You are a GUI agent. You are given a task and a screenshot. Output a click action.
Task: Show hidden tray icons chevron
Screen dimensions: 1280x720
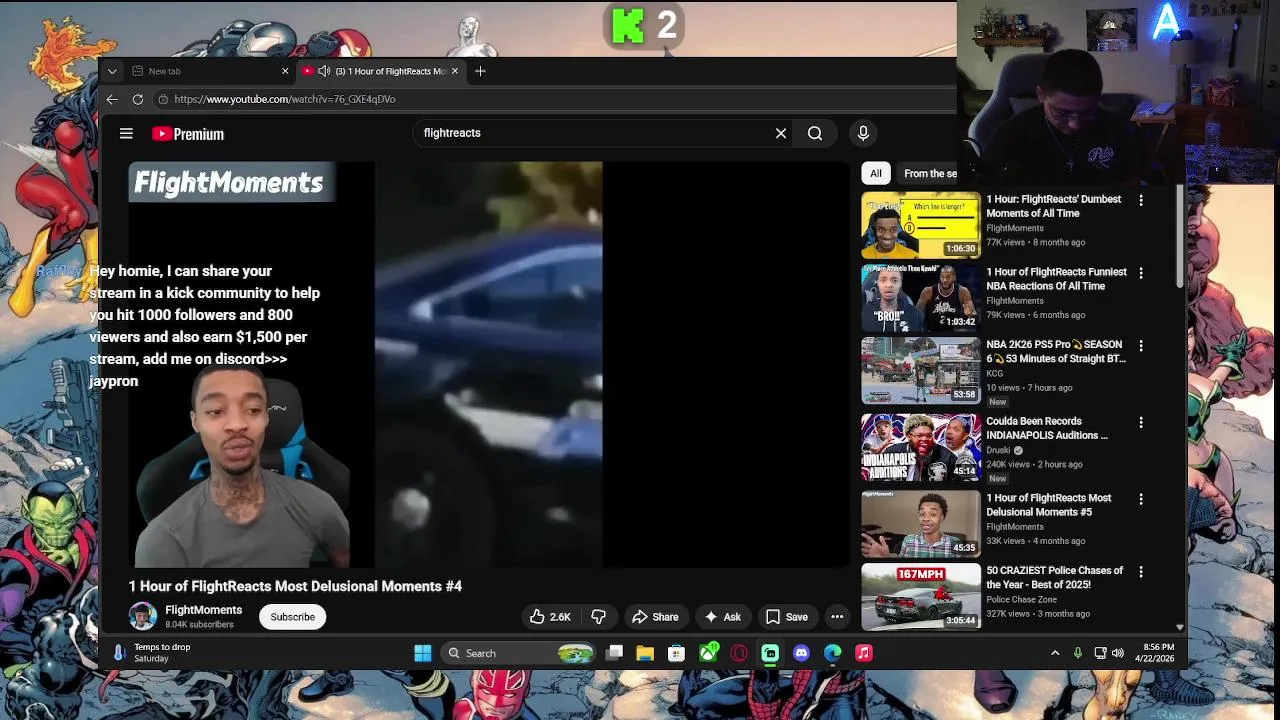(1055, 653)
